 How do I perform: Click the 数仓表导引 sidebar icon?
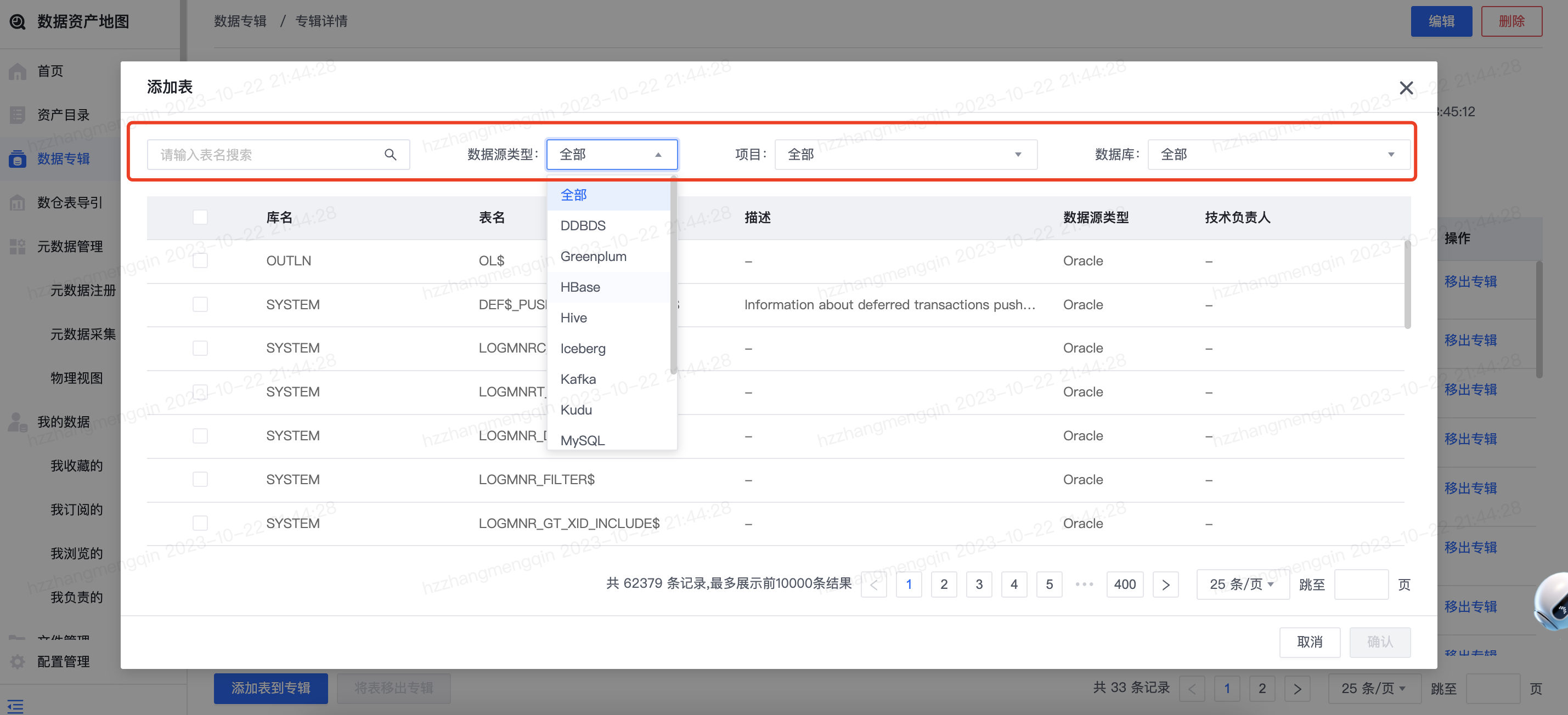click(x=17, y=203)
